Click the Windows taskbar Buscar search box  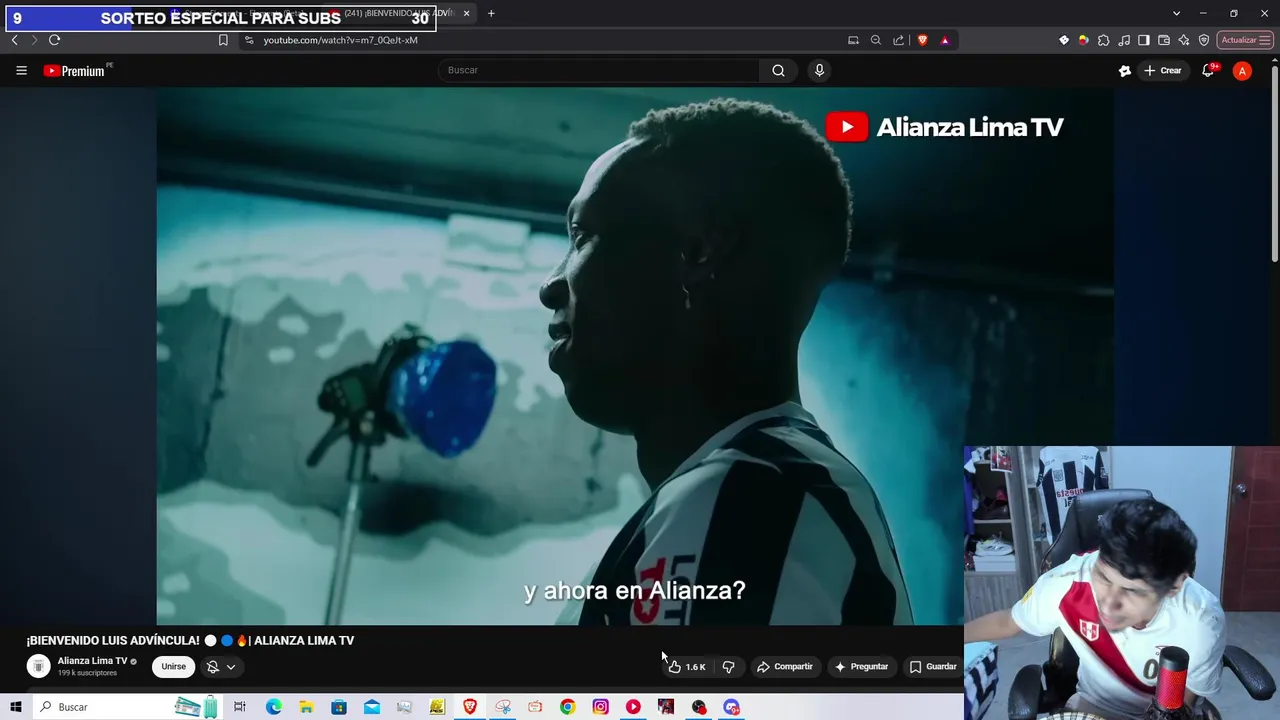pos(126,707)
